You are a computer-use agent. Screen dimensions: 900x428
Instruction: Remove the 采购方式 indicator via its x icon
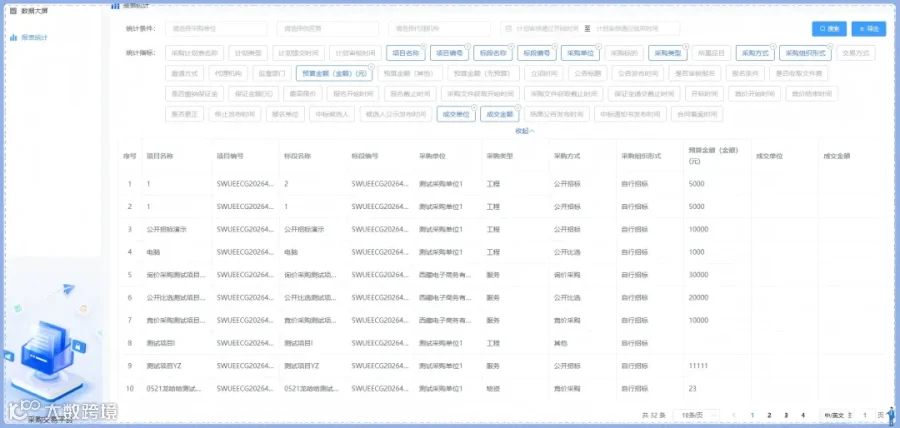coord(773,46)
